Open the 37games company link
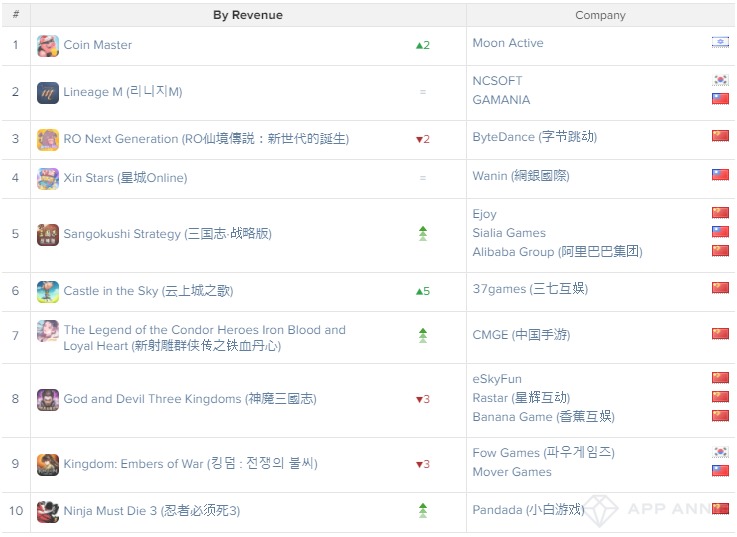Screen dimensions: 737x537 (x=531, y=289)
